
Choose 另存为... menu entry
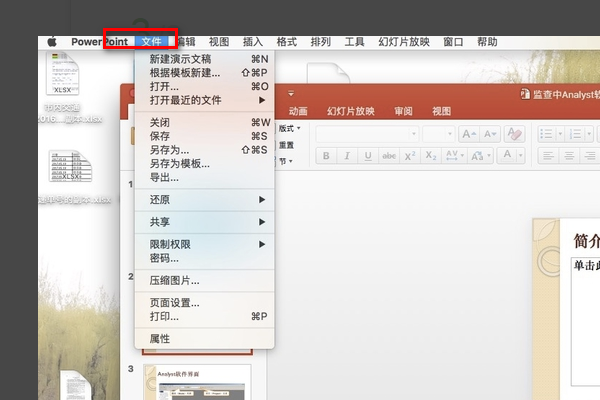click(x=205, y=150)
